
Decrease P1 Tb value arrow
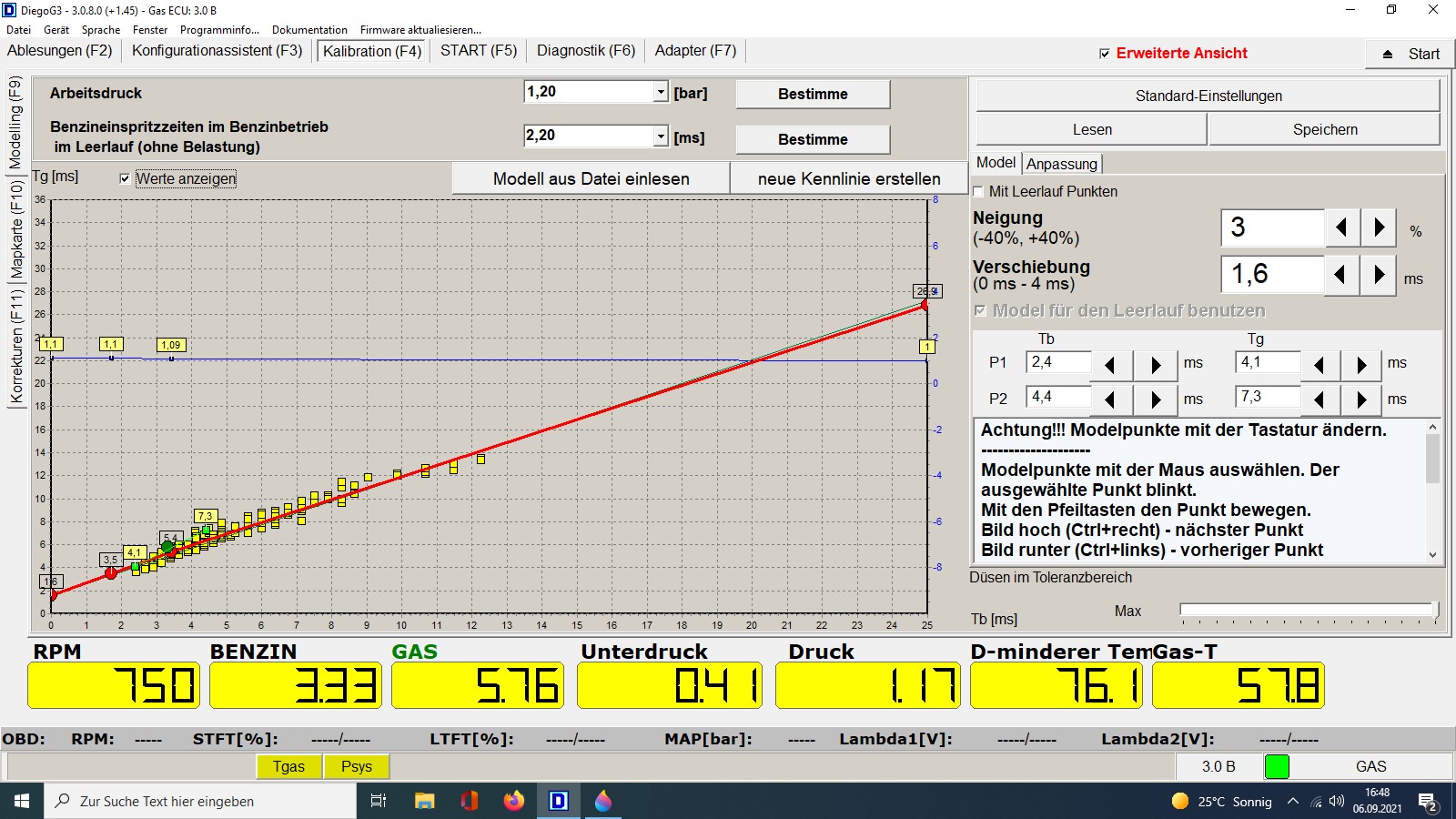click(1110, 365)
